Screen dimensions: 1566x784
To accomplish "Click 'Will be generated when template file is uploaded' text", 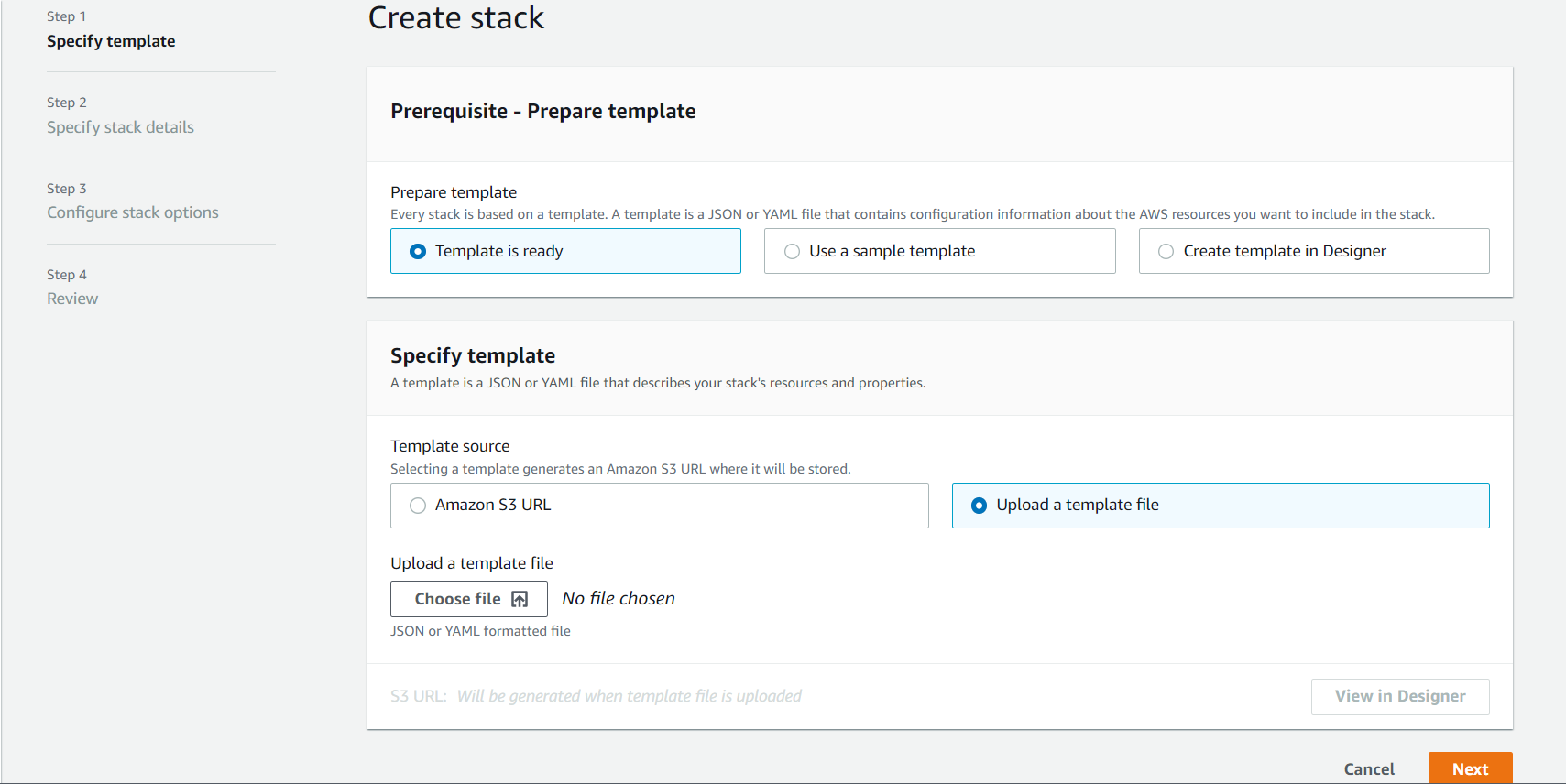I will coord(630,696).
